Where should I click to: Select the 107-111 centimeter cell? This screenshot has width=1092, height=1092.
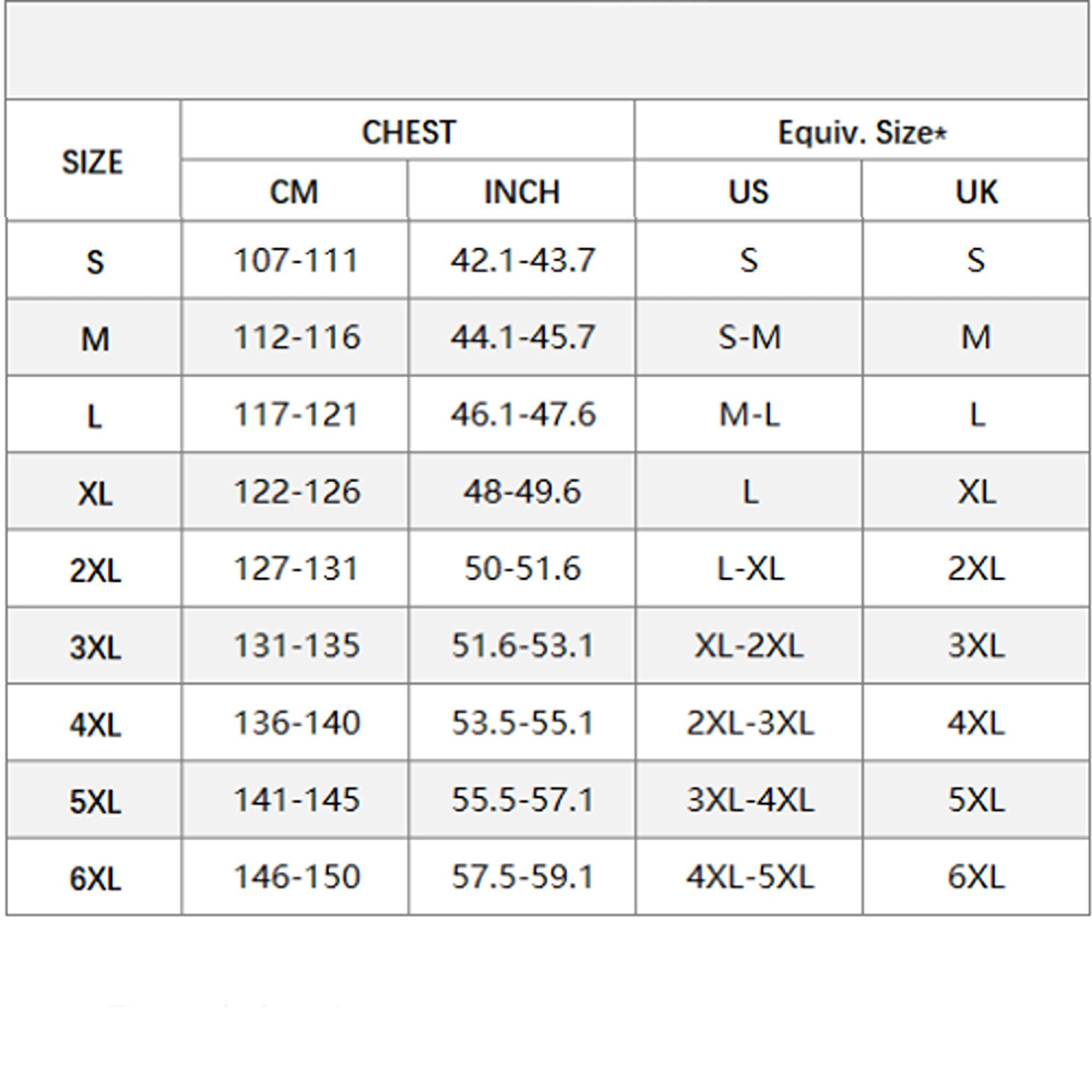click(x=295, y=260)
